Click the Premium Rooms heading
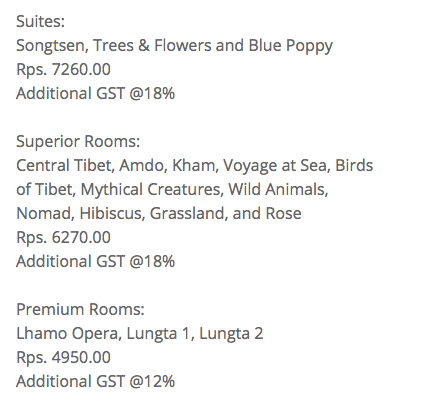This screenshot has width=430, height=404. point(80,309)
